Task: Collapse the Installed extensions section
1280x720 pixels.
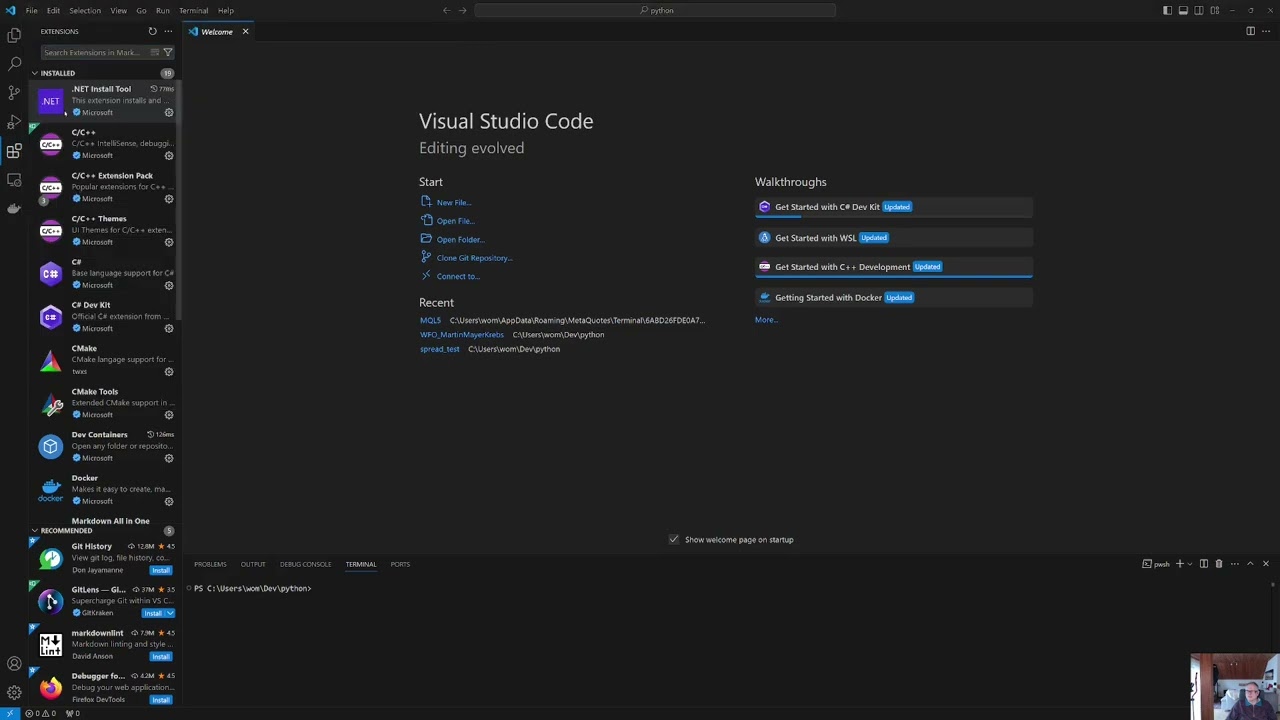Action: point(35,73)
